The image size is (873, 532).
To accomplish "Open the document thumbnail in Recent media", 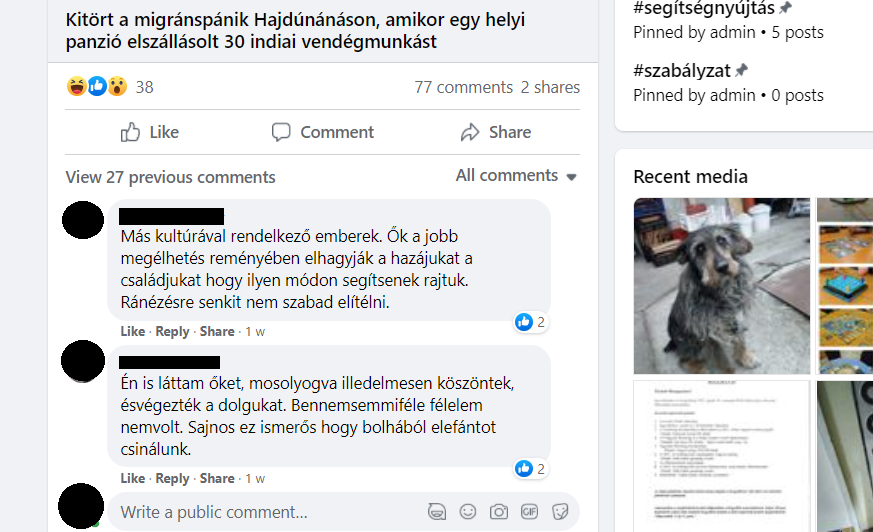I will 722,456.
